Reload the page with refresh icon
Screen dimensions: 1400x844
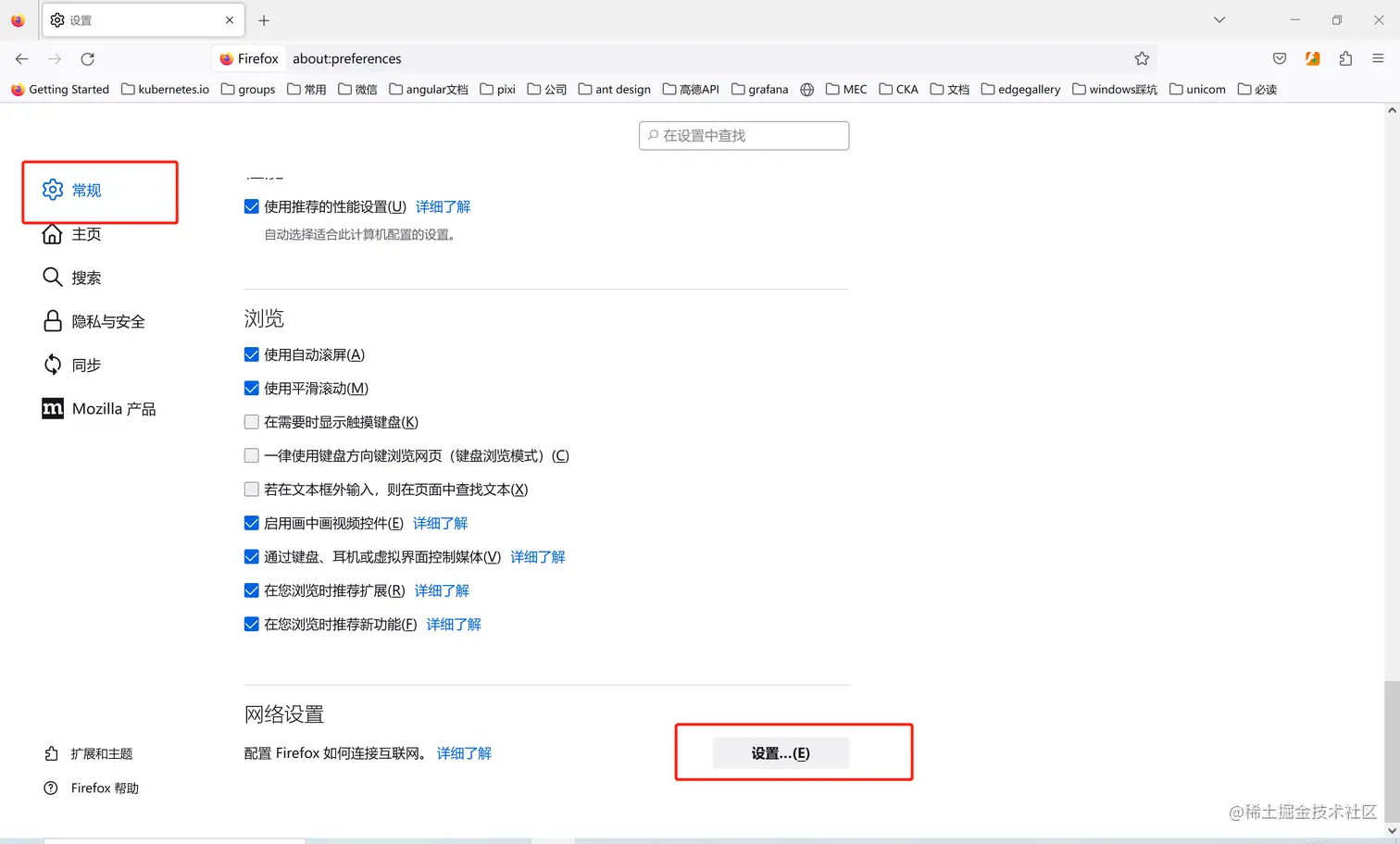pos(87,58)
